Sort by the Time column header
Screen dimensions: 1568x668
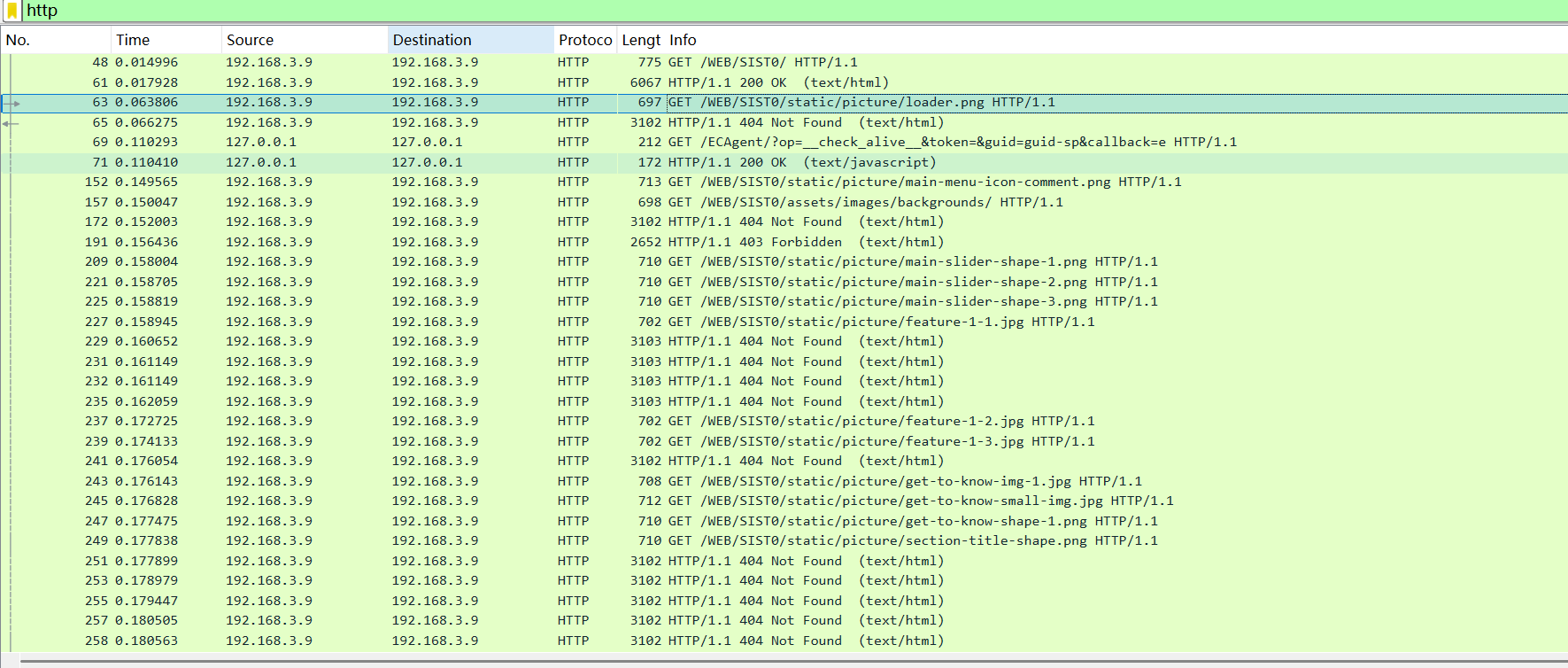coord(166,40)
